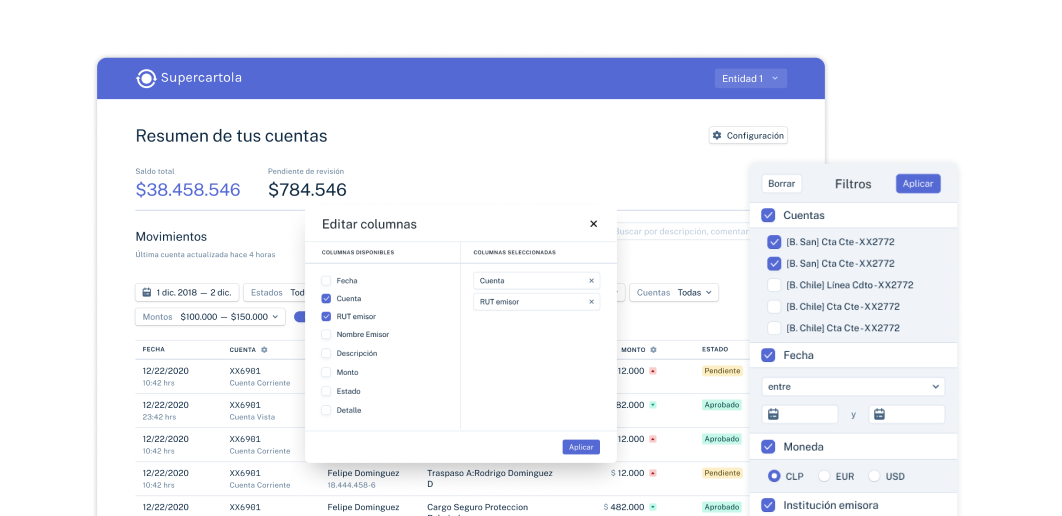
Task: Select the EUR currency radio button
Action: 824,476
